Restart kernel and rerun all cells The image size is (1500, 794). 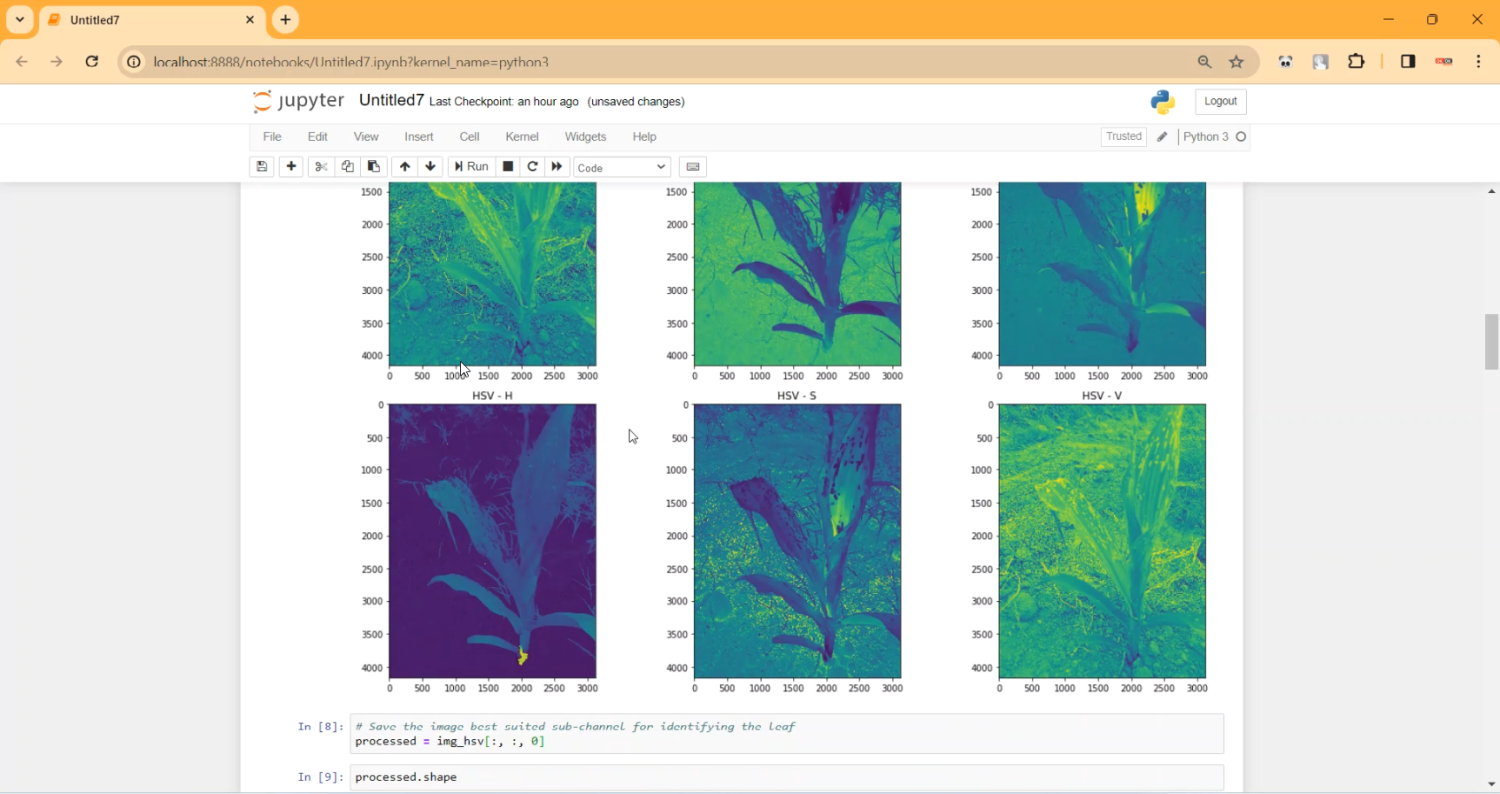pos(558,167)
